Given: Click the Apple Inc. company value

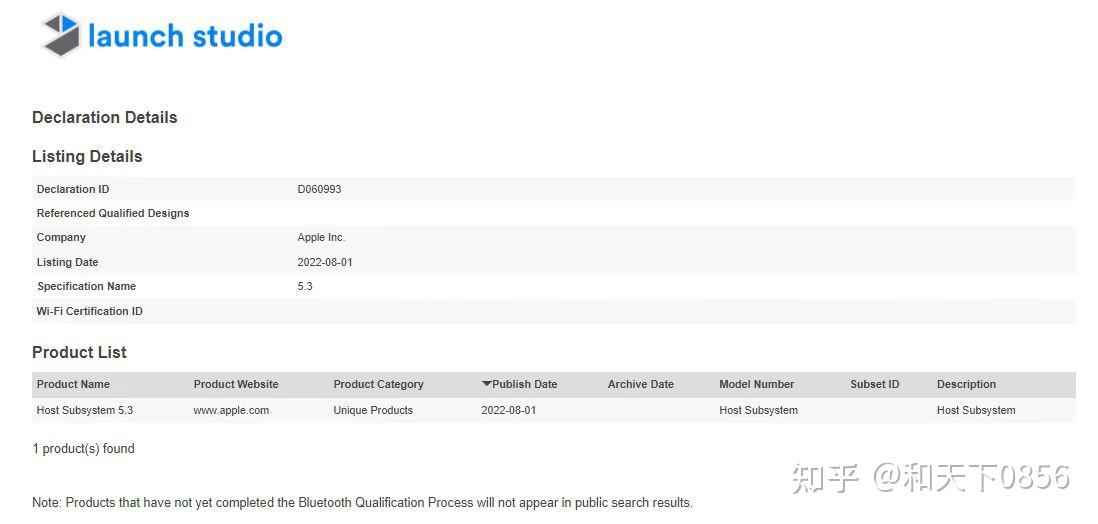Looking at the screenshot, I should point(321,237).
